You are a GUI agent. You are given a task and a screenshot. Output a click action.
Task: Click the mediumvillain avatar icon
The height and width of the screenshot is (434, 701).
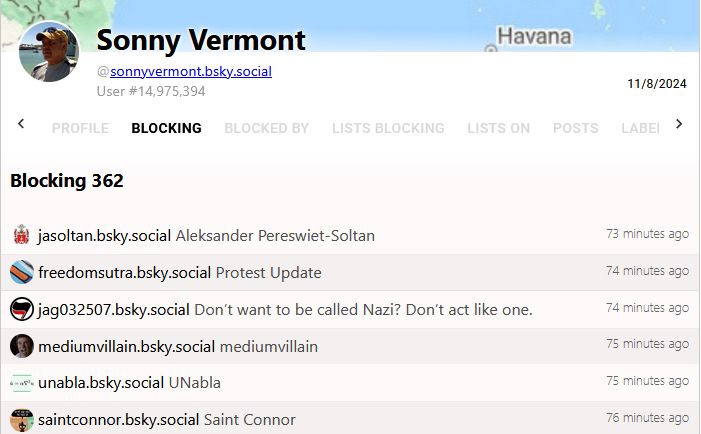click(21, 346)
